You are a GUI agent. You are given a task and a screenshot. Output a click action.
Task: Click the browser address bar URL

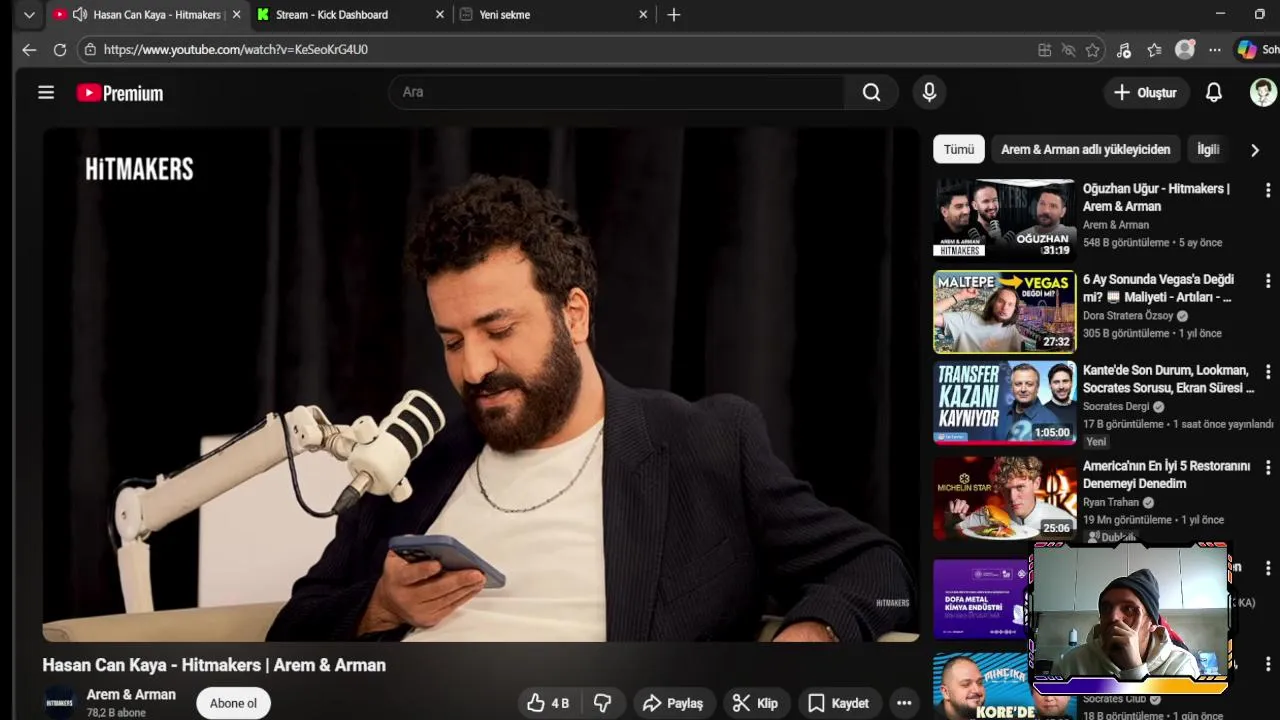(x=236, y=49)
